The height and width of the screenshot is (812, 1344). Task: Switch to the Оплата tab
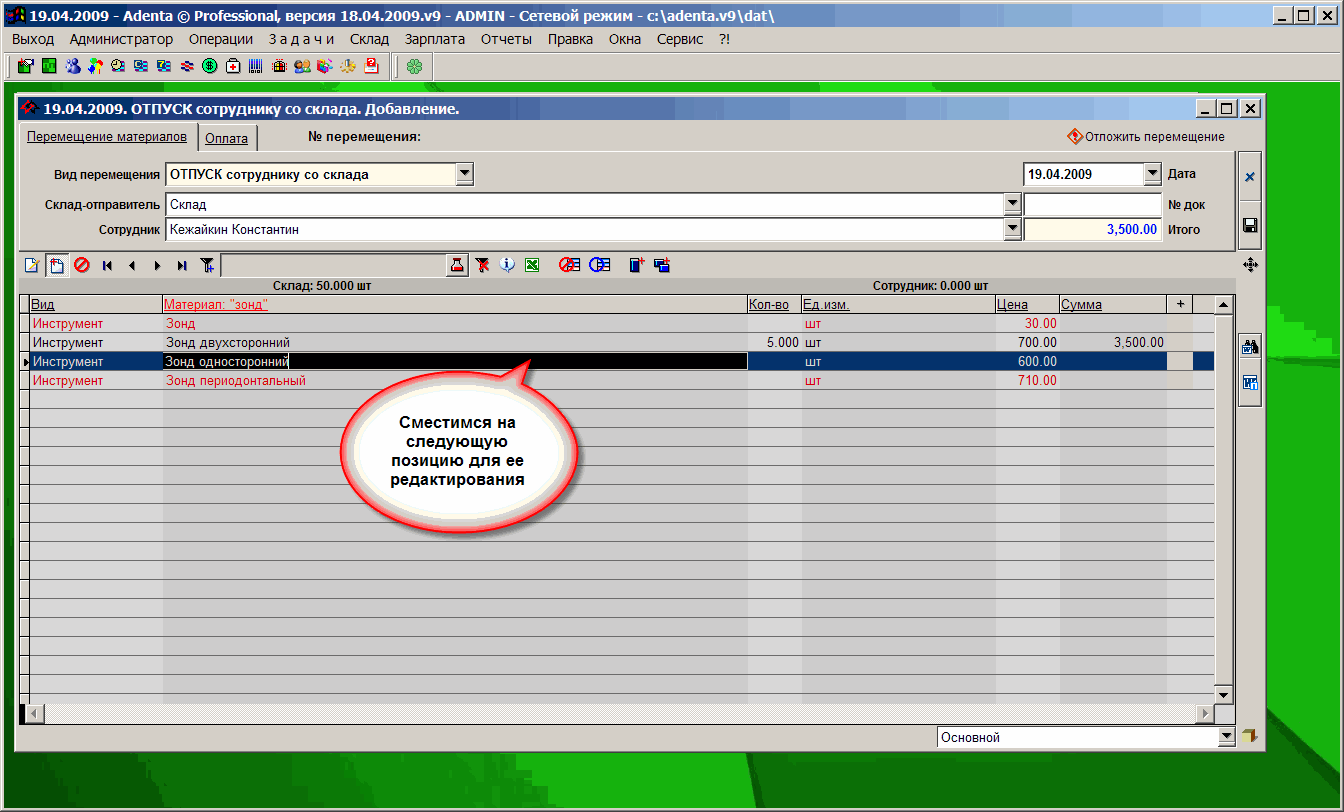226,138
